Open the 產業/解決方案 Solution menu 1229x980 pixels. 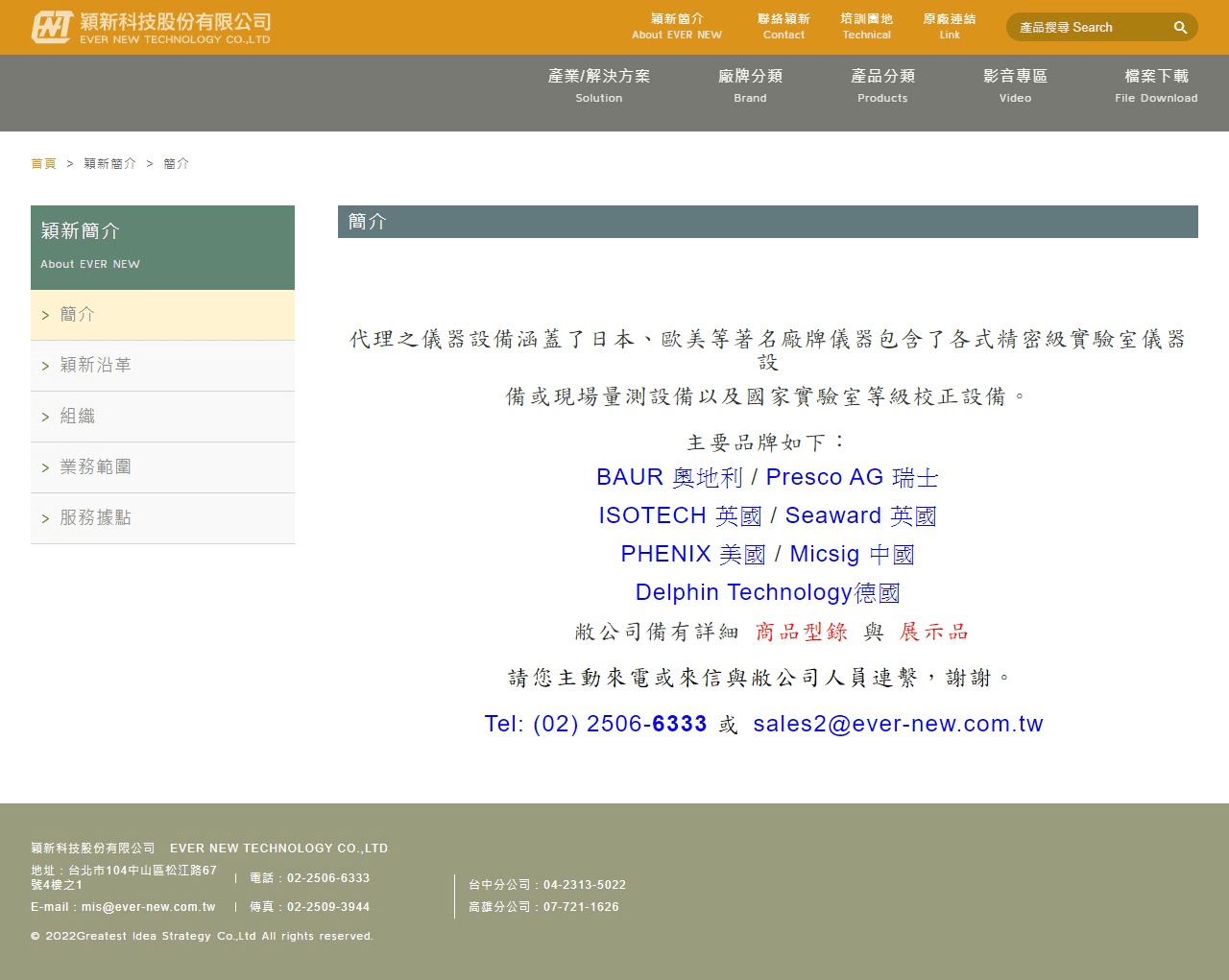(x=599, y=85)
